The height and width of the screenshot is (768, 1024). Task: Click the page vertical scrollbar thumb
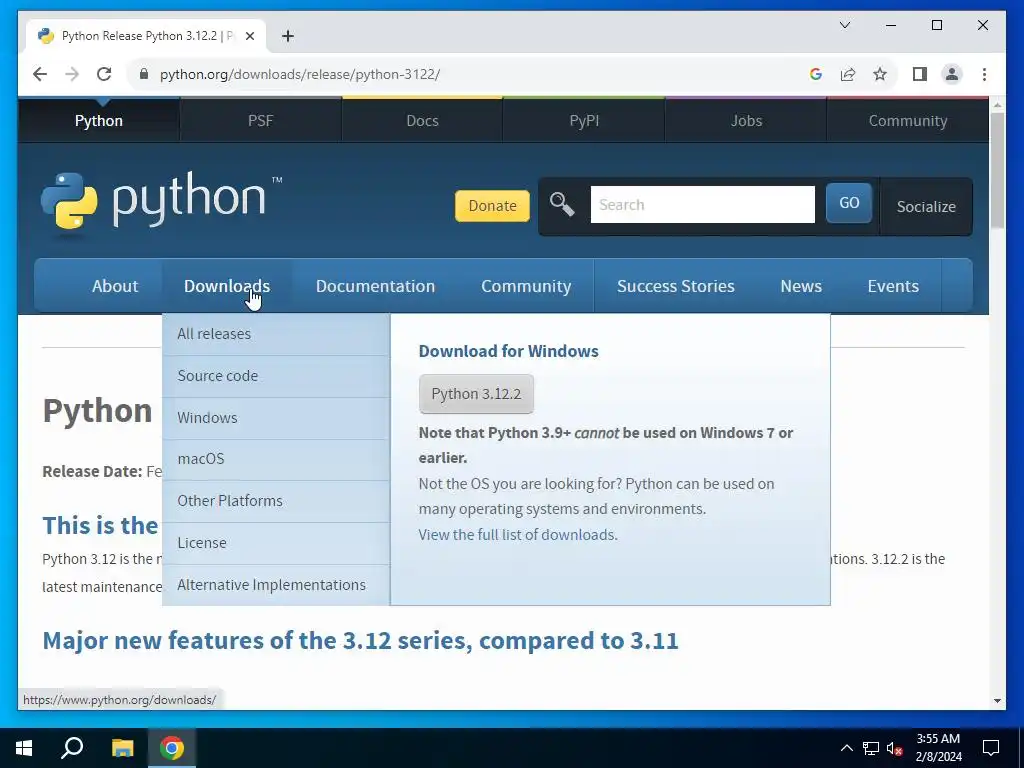pyautogui.click(x=997, y=170)
